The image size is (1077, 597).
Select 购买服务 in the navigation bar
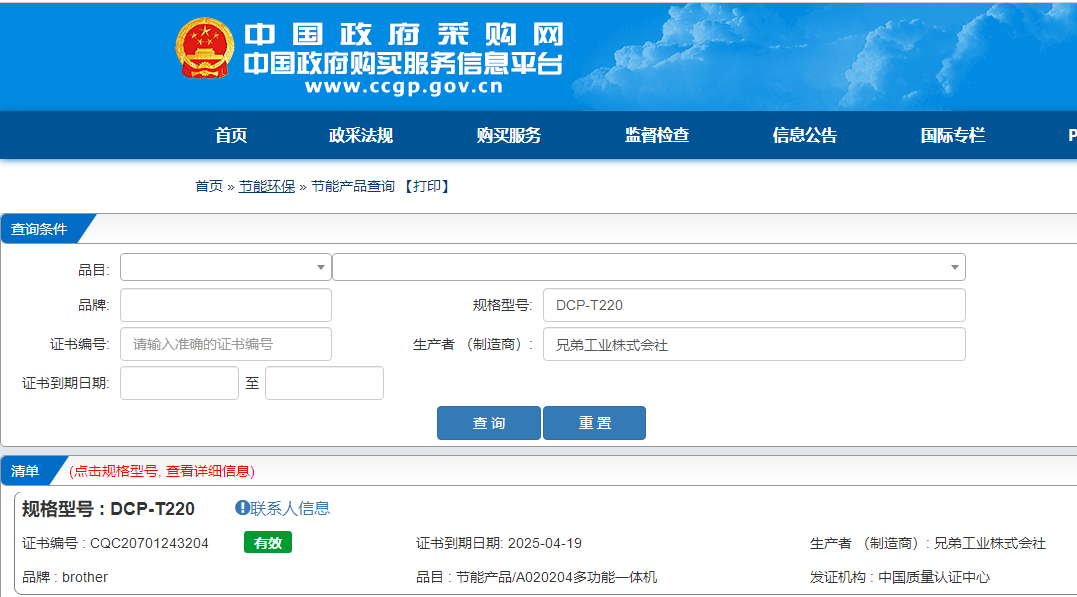pos(509,136)
